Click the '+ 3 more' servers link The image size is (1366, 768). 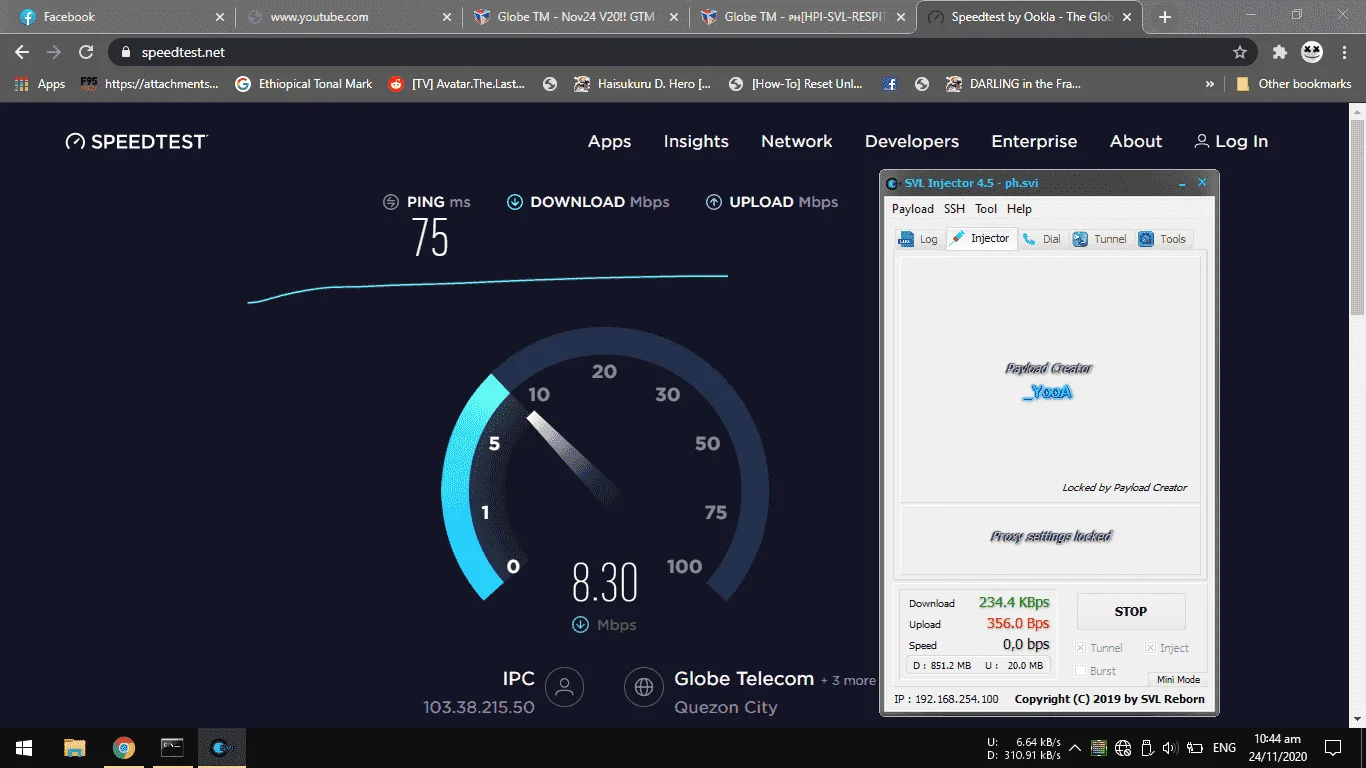click(x=848, y=681)
